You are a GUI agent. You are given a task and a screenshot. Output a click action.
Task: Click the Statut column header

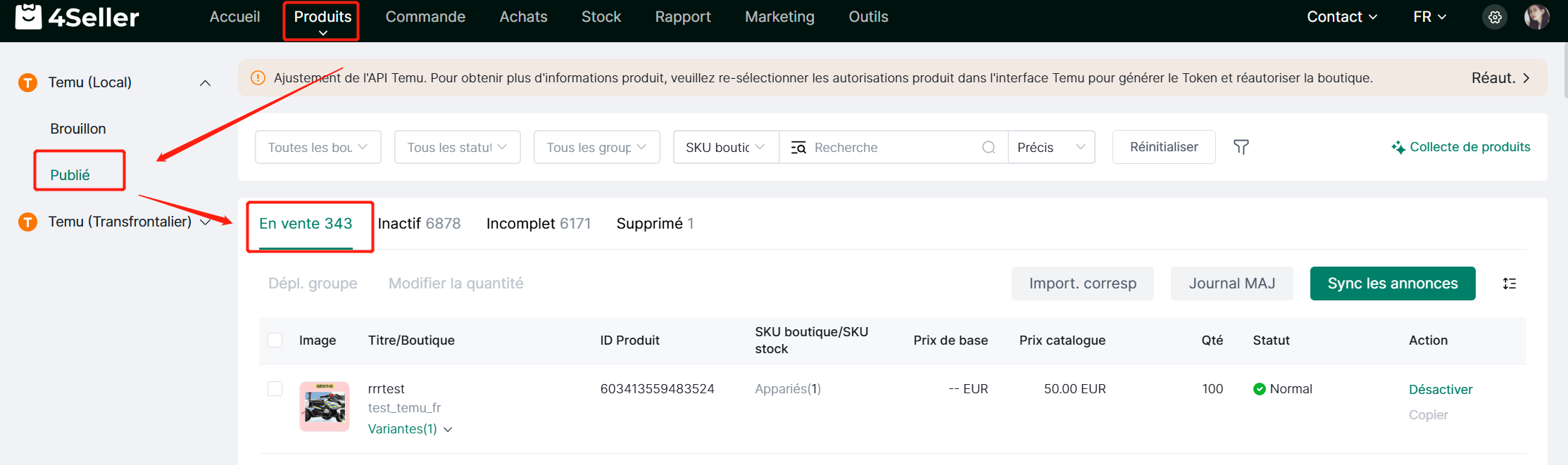click(1271, 340)
